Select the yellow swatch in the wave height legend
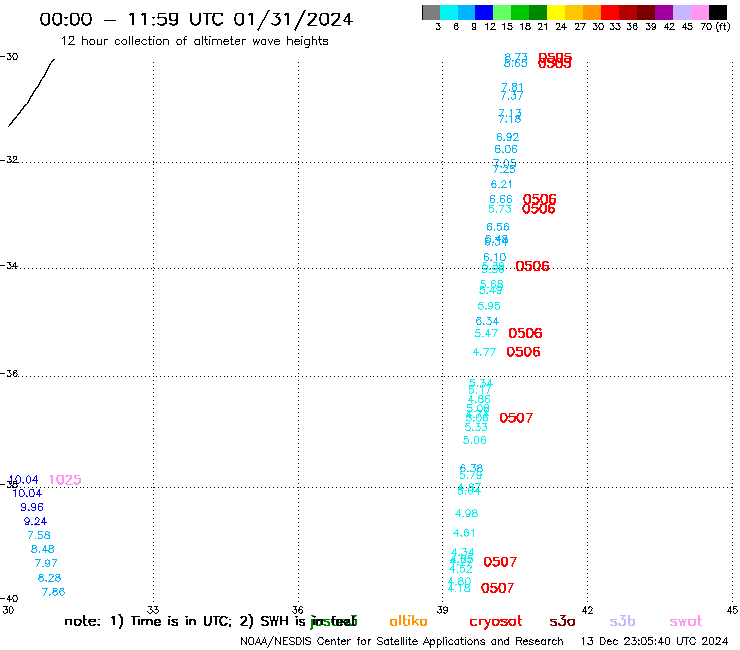Viewport: 740px width, 650px height. [x=556, y=12]
